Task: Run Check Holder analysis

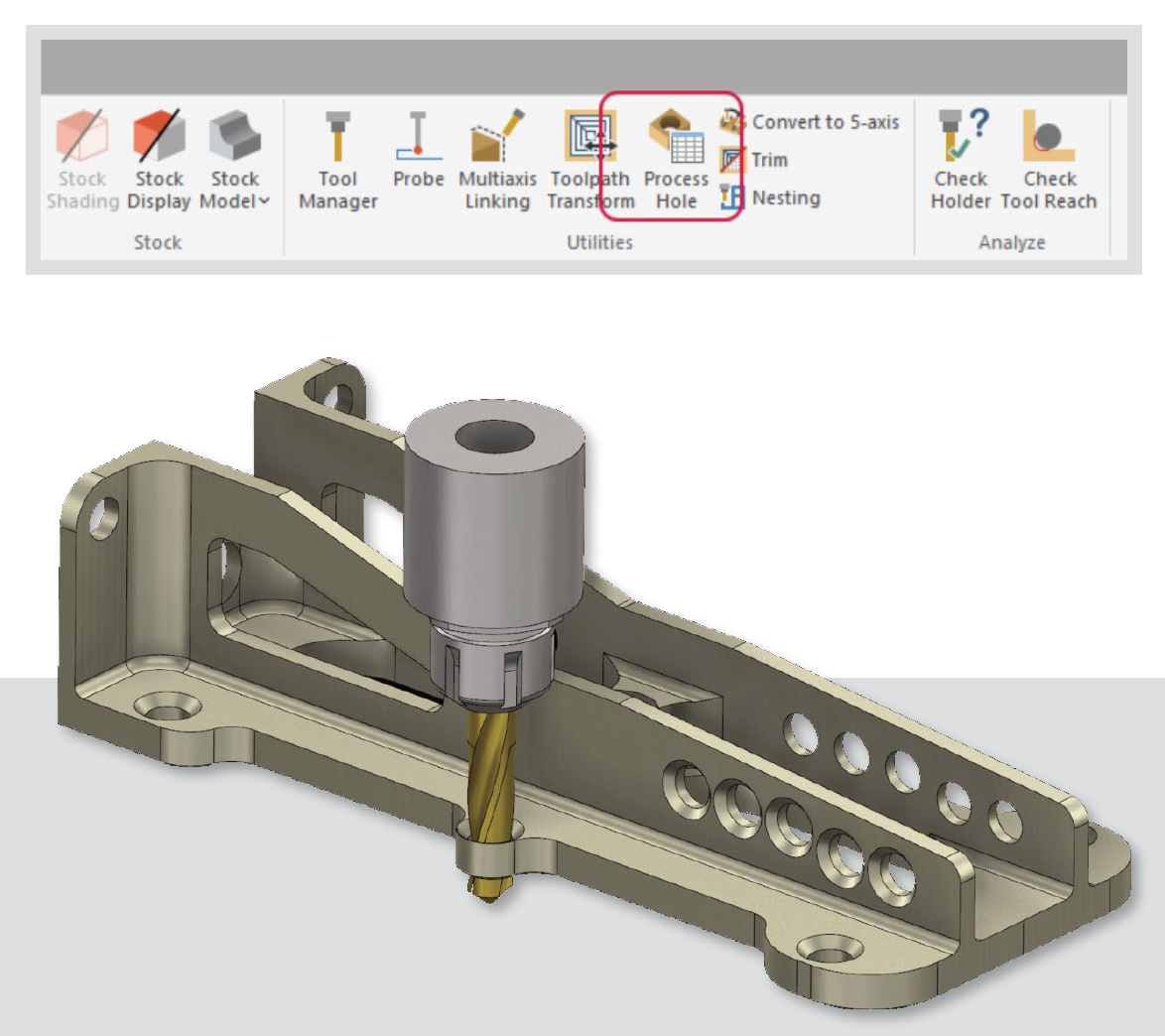Action: [961, 159]
